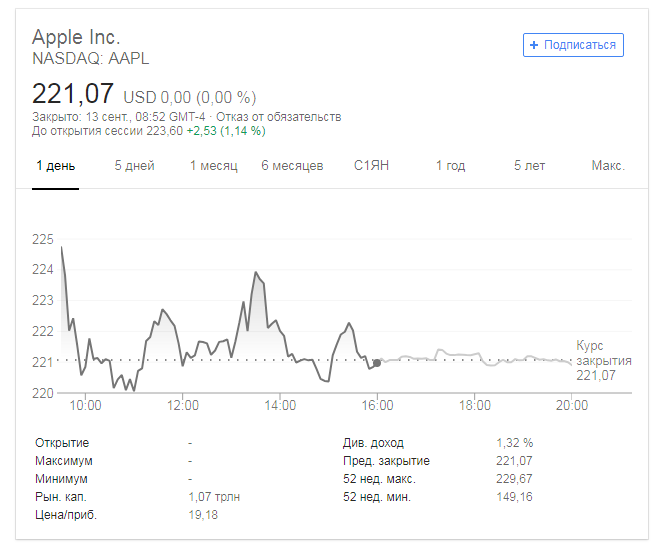Click the Див. доход value 1,32 %
Screen dimensions: 665x555
514,442
